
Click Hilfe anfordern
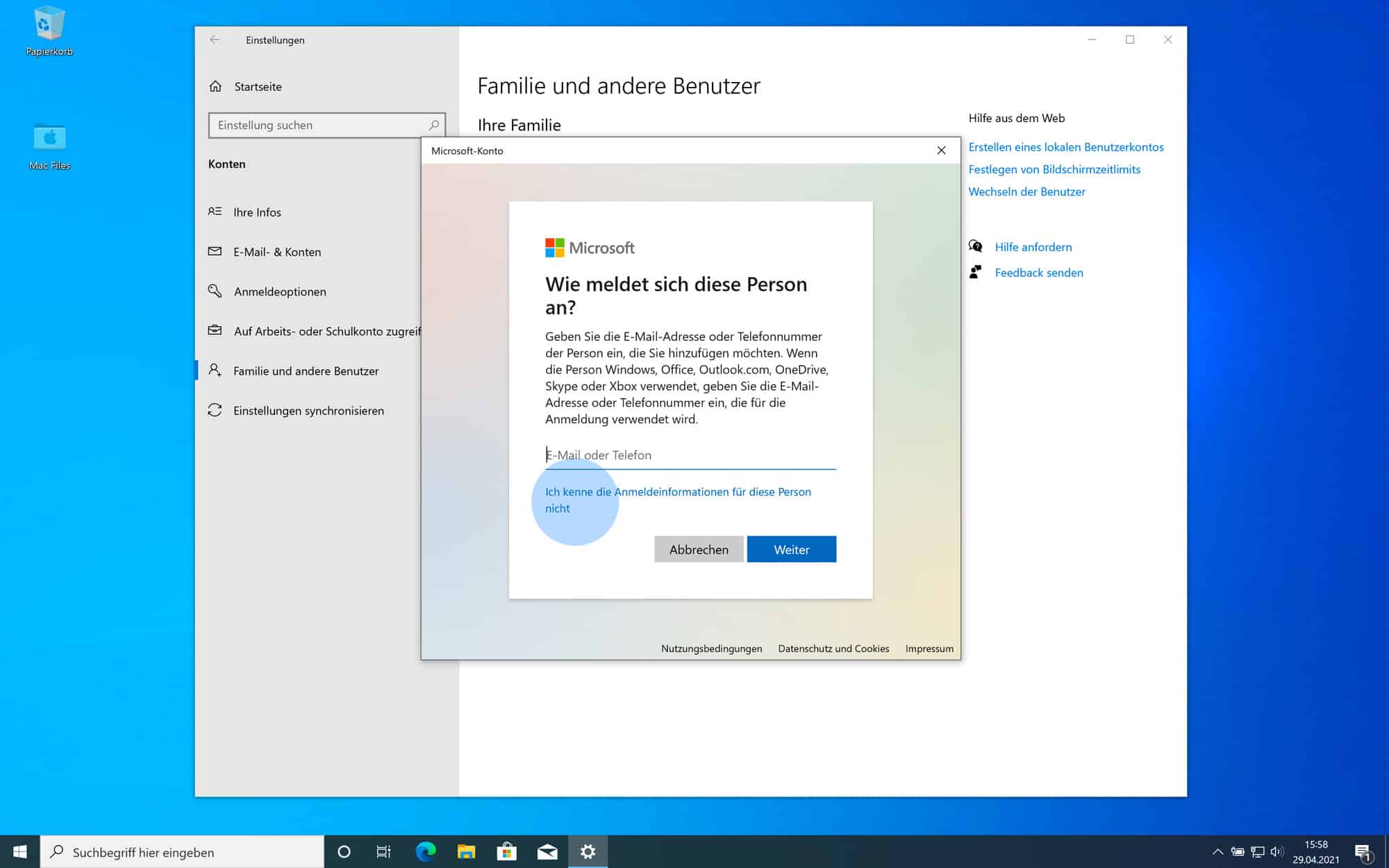[x=1033, y=247]
